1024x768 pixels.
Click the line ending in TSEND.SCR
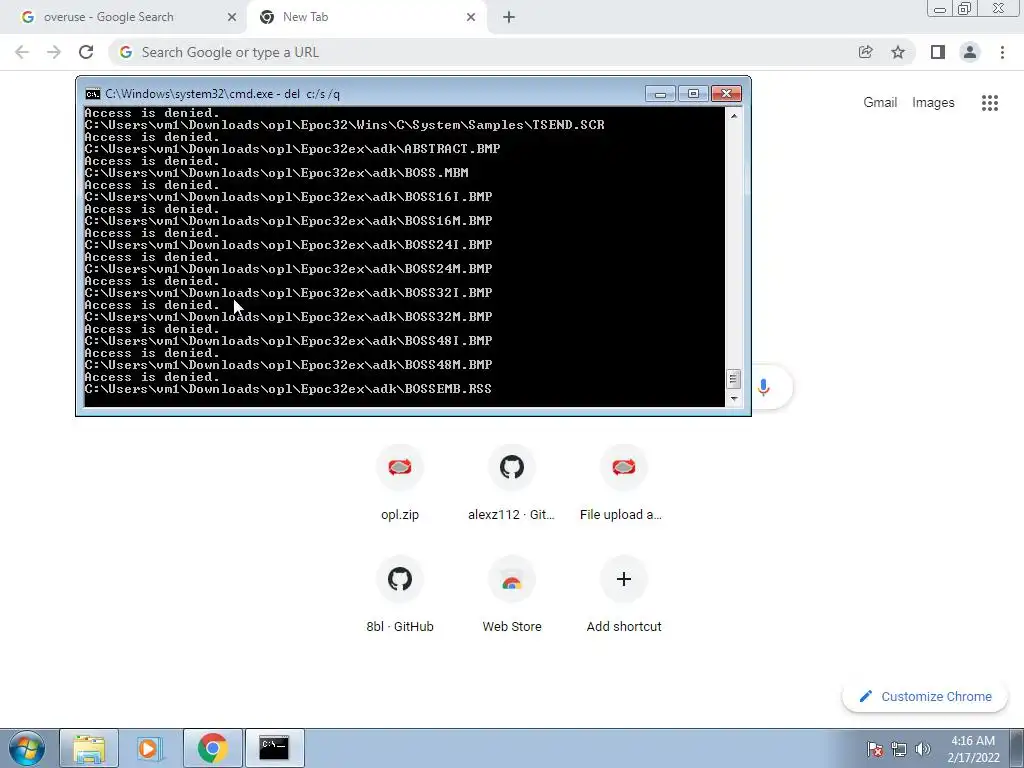click(x=344, y=125)
